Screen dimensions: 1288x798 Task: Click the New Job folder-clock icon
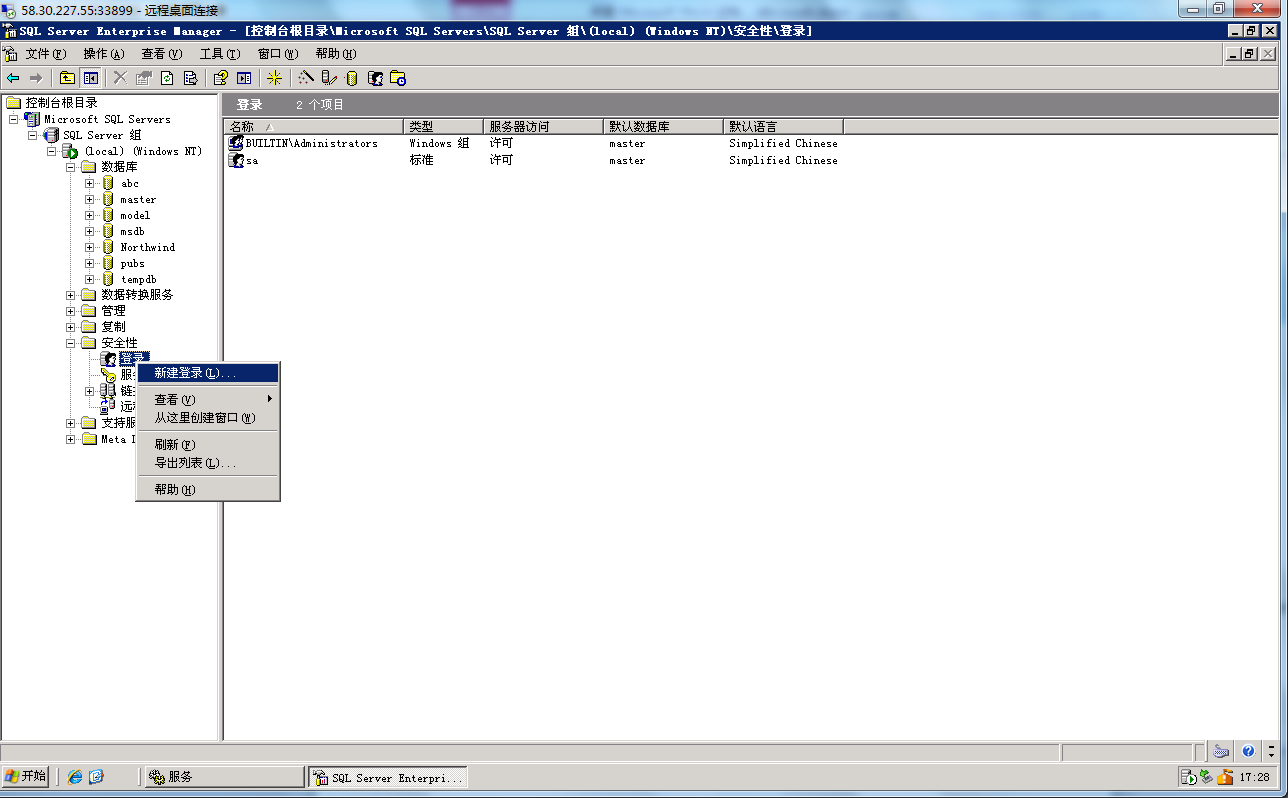click(398, 78)
